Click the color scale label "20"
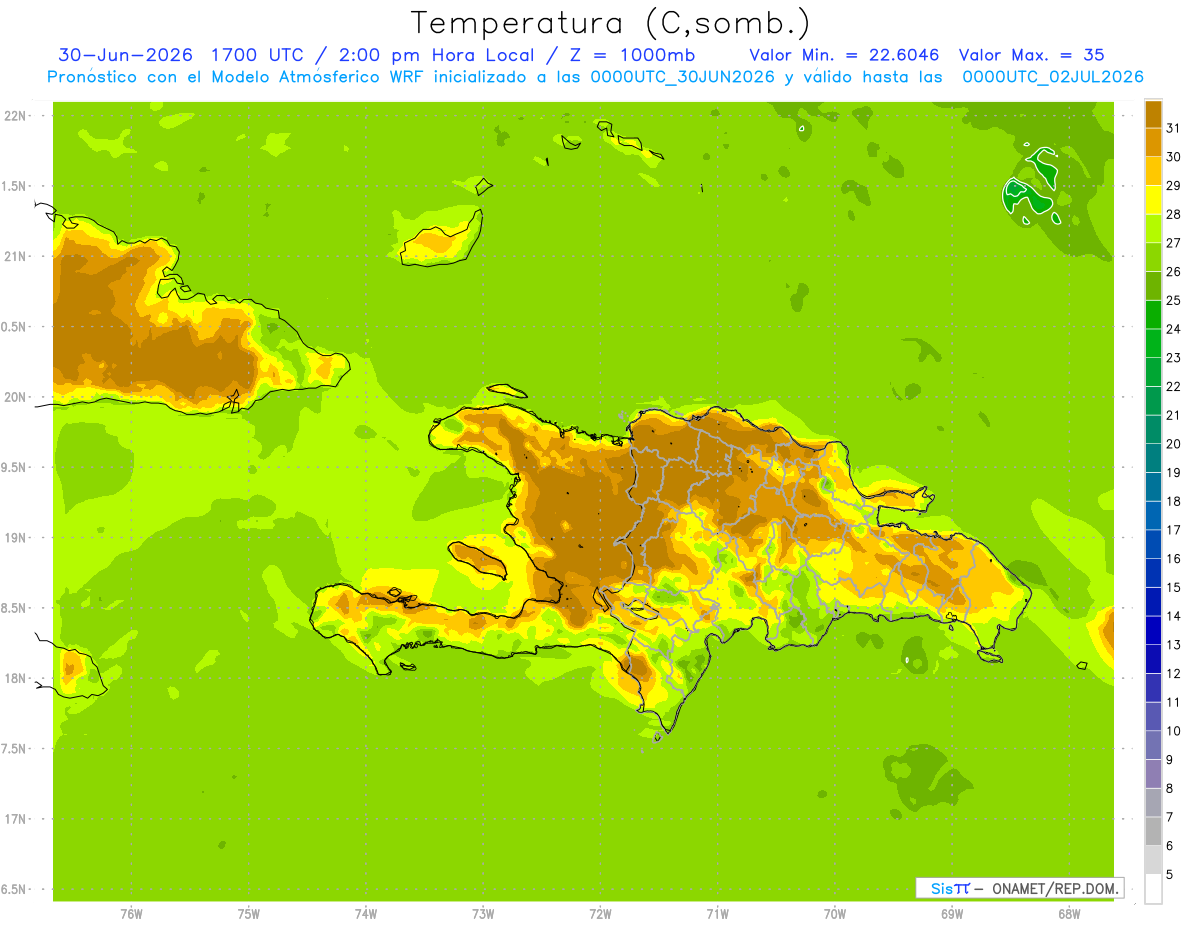This screenshot has width=1200, height=927. coord(1174,444)
